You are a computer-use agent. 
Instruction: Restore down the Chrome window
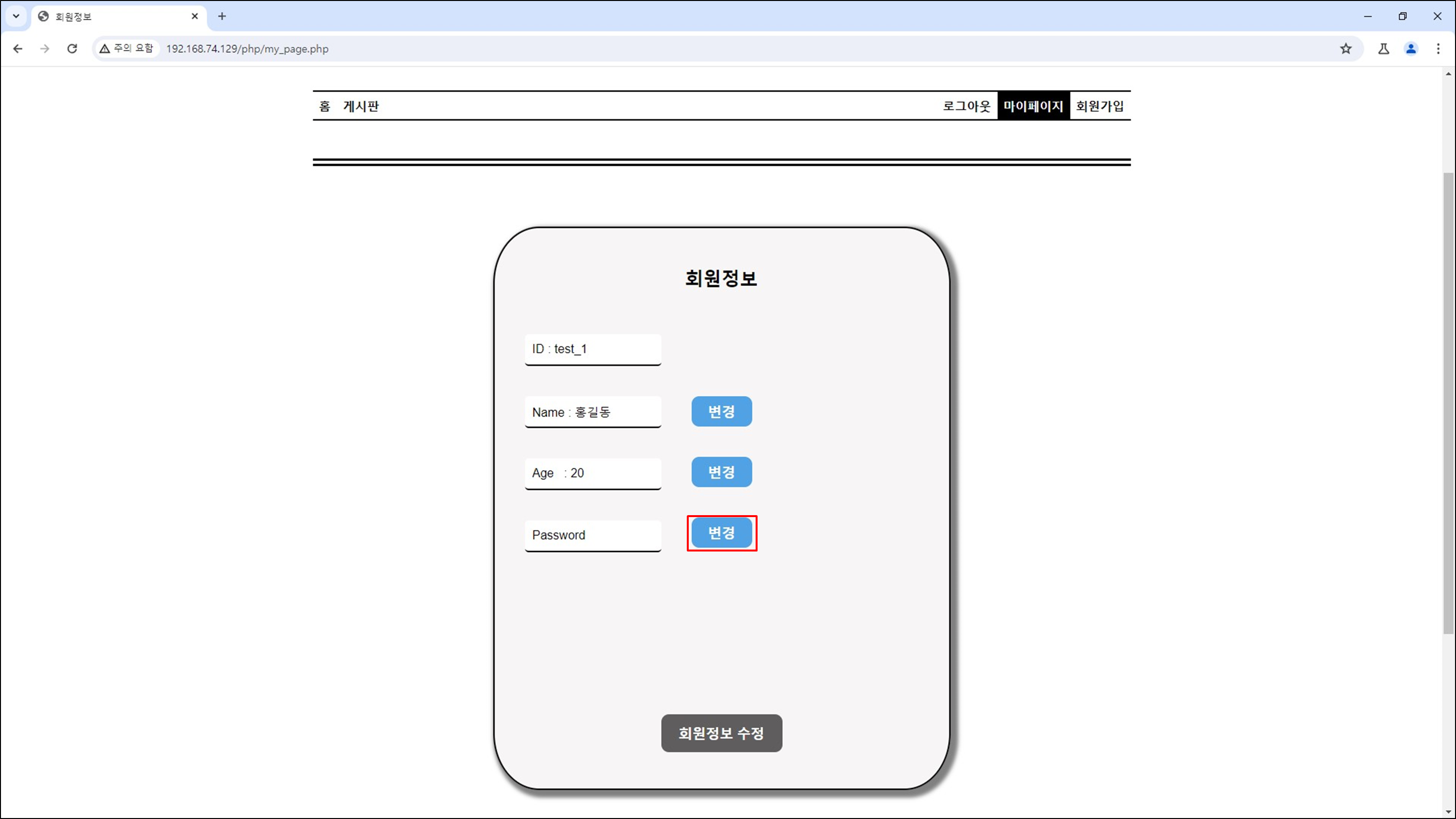[1402, 16]
